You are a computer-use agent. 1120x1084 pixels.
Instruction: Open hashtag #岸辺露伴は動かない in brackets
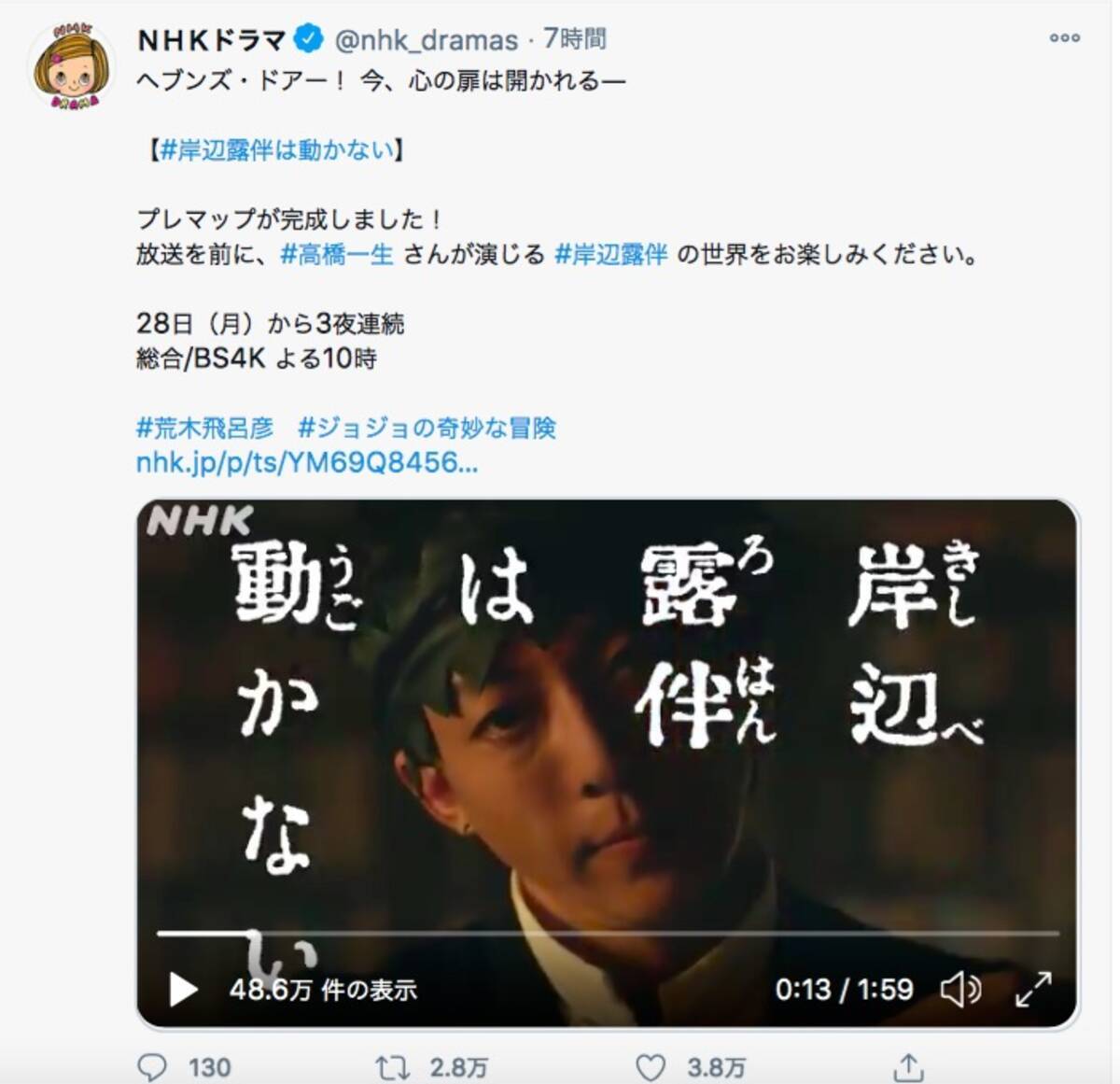pyautogui.click(x=277, y=150)
